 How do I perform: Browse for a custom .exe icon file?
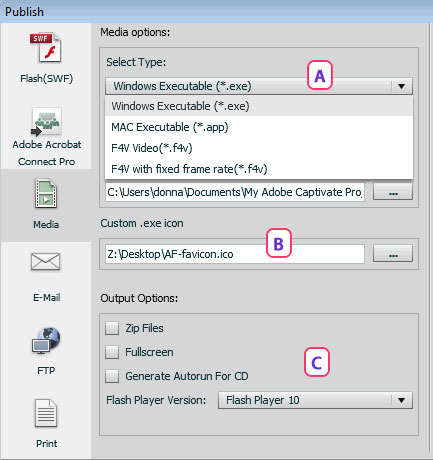[x=393, y=254]
